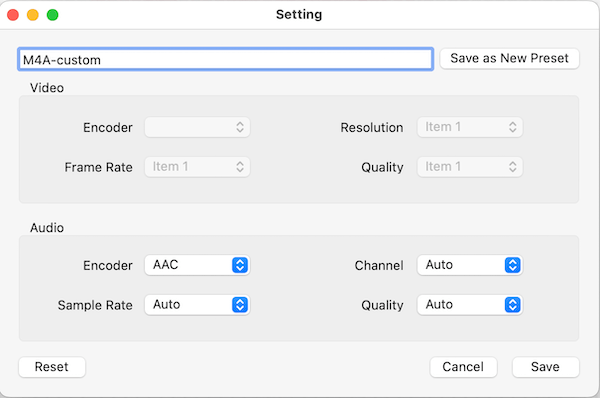Open the Audio Encoder AAC dropdown
Viewport: 600px width, 398px height.
pos(197,265)
